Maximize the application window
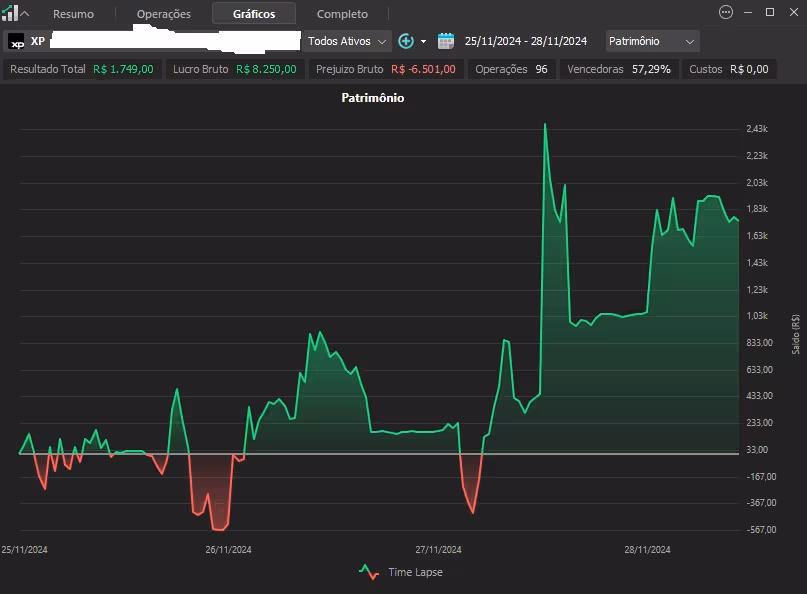Image resolution: width=807 pixels, height=594 pixels. point(770,12)
